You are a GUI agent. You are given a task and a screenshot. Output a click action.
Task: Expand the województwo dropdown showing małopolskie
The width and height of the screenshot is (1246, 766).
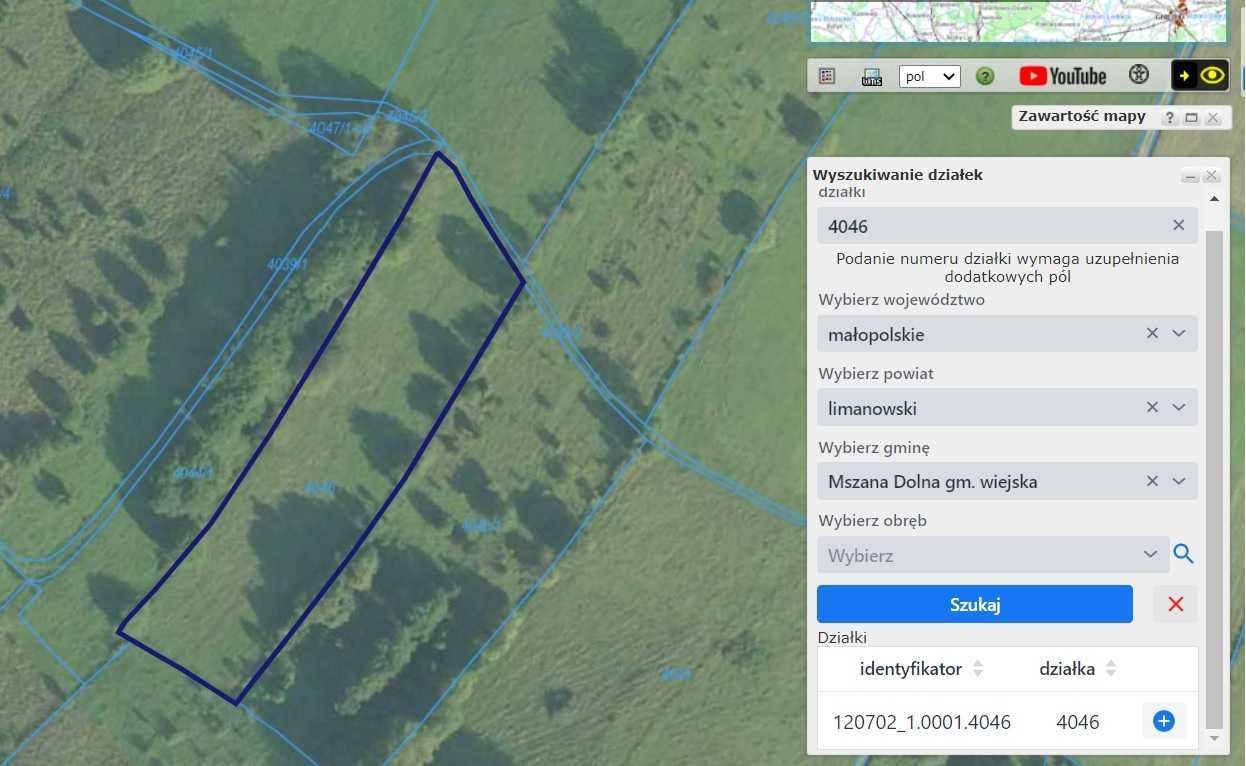click(1178, 334)
